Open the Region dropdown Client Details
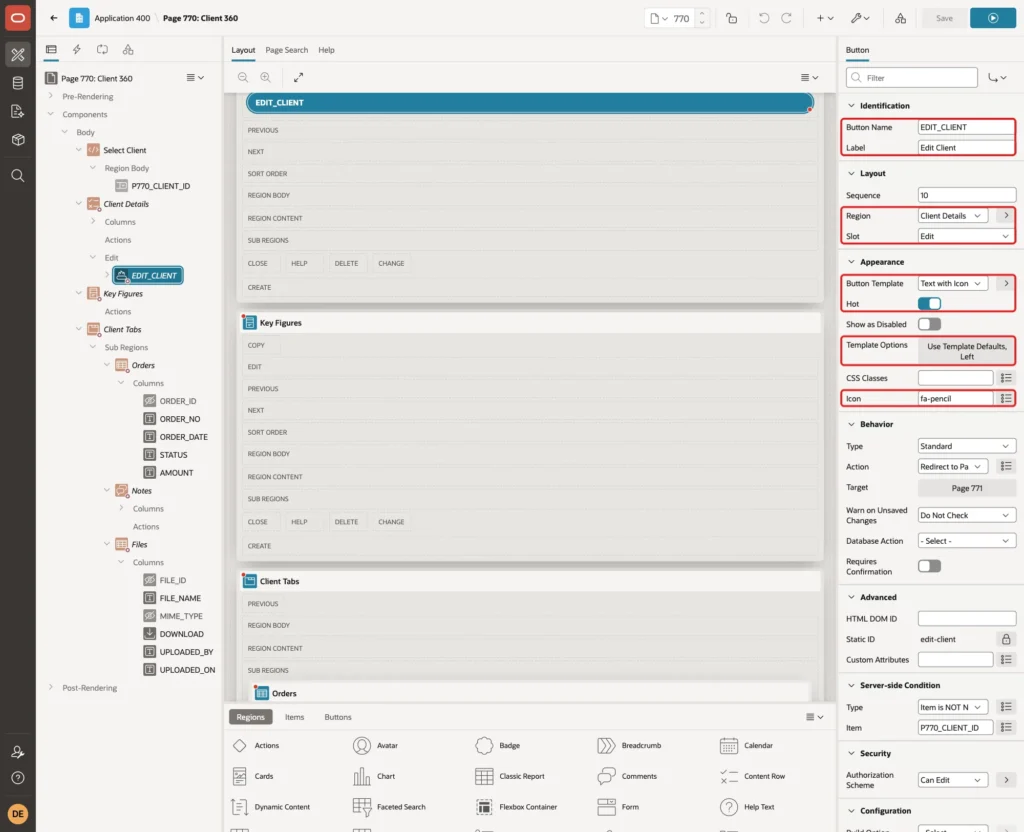This screenshot has width=1024, height=832. 952,216
